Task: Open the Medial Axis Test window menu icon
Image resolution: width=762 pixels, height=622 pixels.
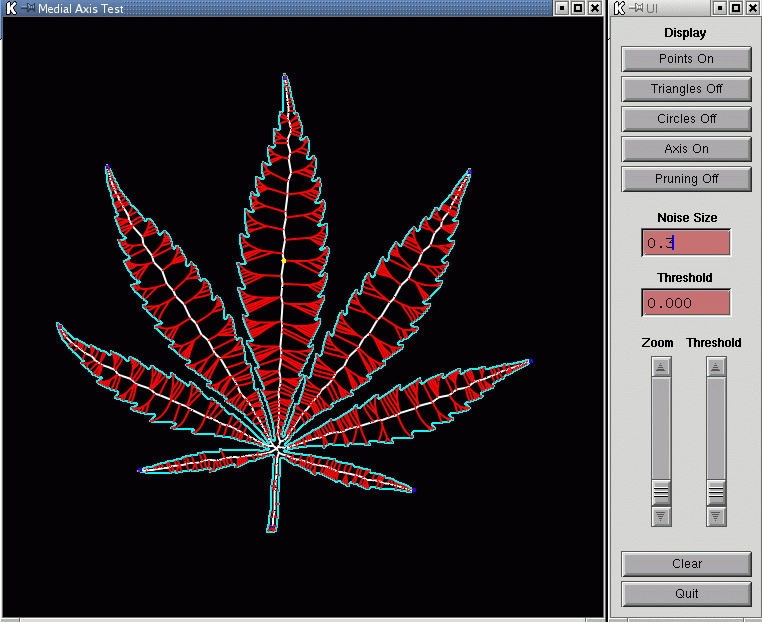Action: (x=11, y=8)
